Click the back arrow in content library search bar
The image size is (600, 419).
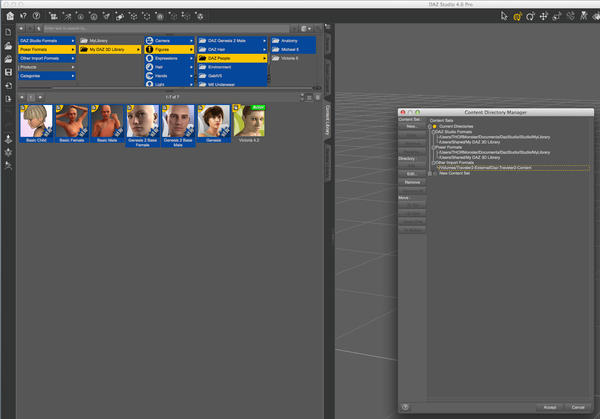coord(21,28)
